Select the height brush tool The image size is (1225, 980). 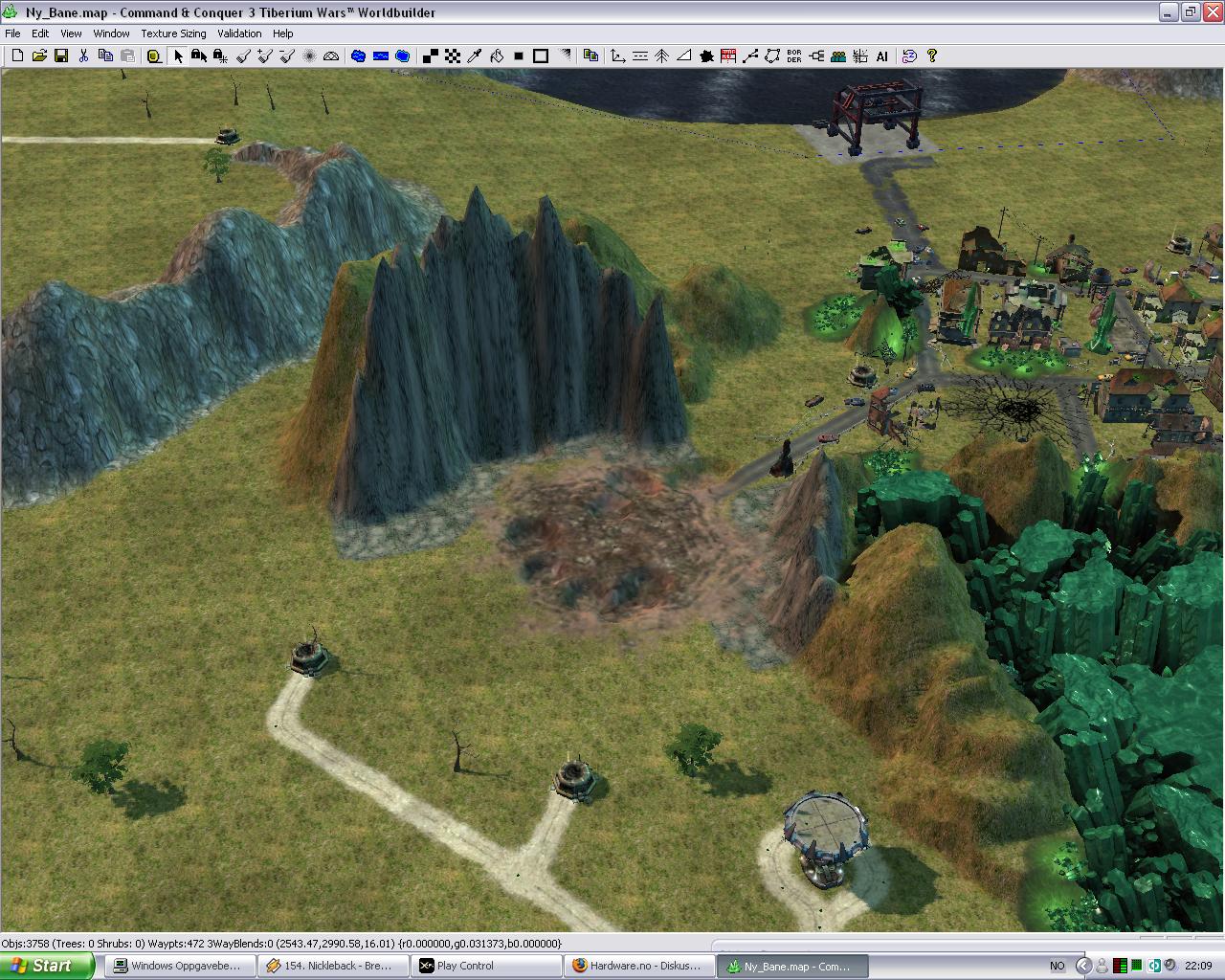243,56
